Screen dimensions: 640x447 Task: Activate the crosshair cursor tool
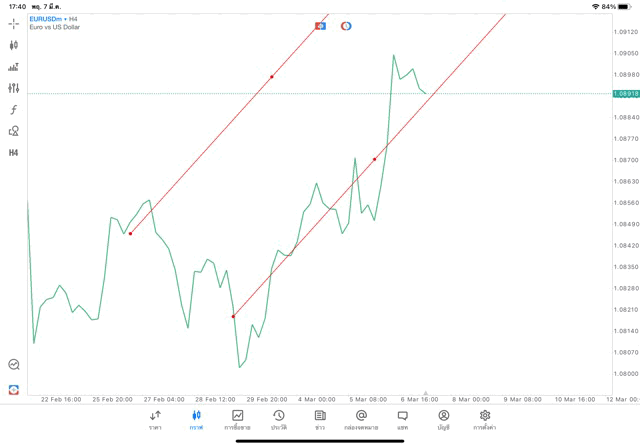click(x=13, y=23)
